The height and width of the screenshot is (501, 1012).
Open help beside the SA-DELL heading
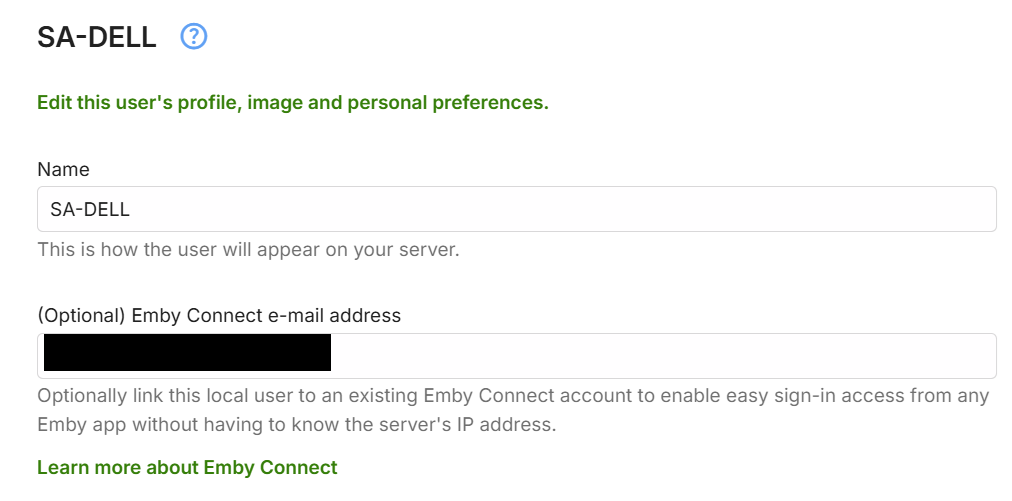point(194,38)
